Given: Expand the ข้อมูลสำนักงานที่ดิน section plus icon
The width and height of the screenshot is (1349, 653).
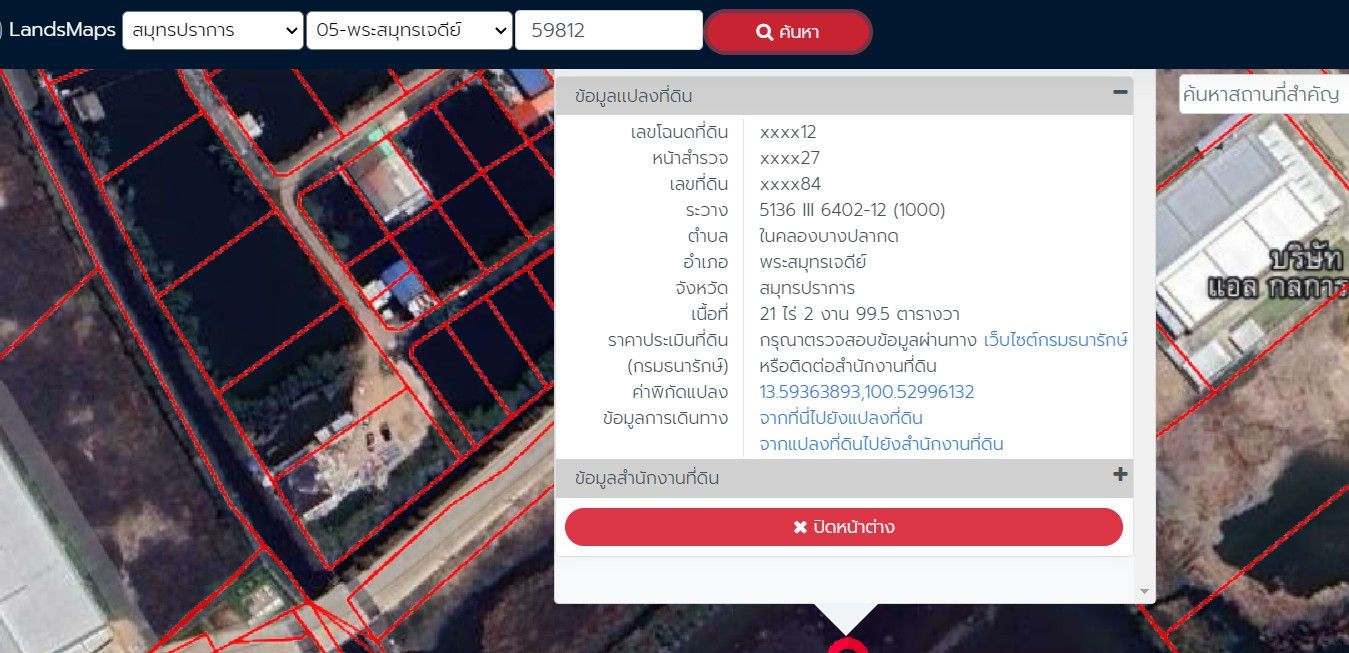Looking at the screenshot, I should click(x=1120, y=475).
